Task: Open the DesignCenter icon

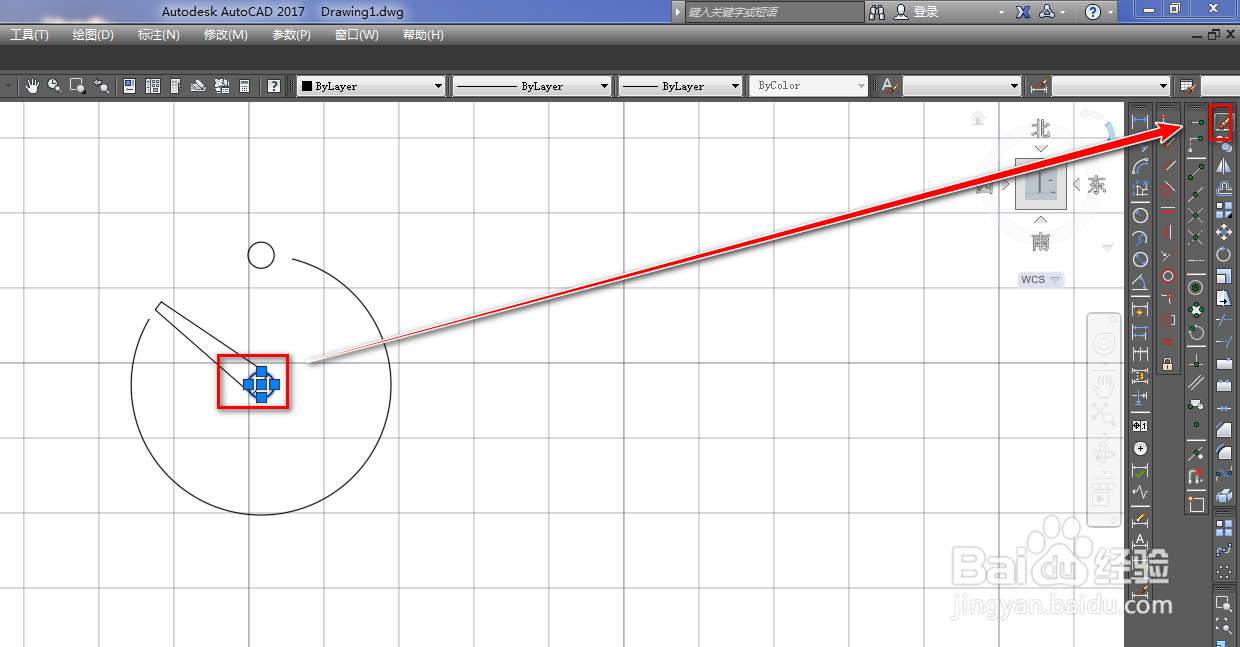Action: click(153, 86)
